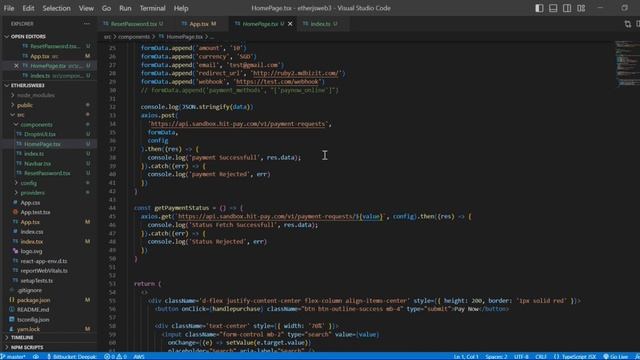This screenshot has width=640, height=360.
Task: Open index.css in the file tree
Action: pos(32,232)
